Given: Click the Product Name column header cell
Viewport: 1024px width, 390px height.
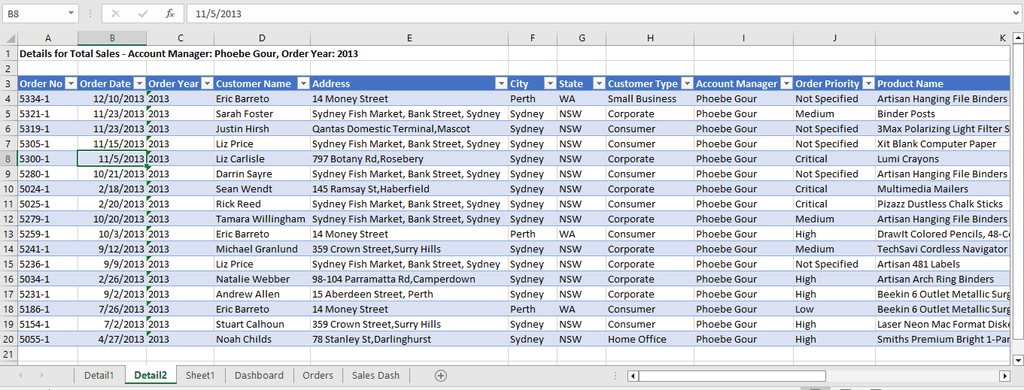Looking at the screenshot, I should point(943,84).
